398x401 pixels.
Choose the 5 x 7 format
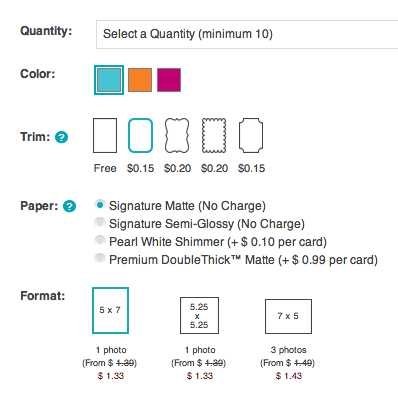[x=110, y=310]
